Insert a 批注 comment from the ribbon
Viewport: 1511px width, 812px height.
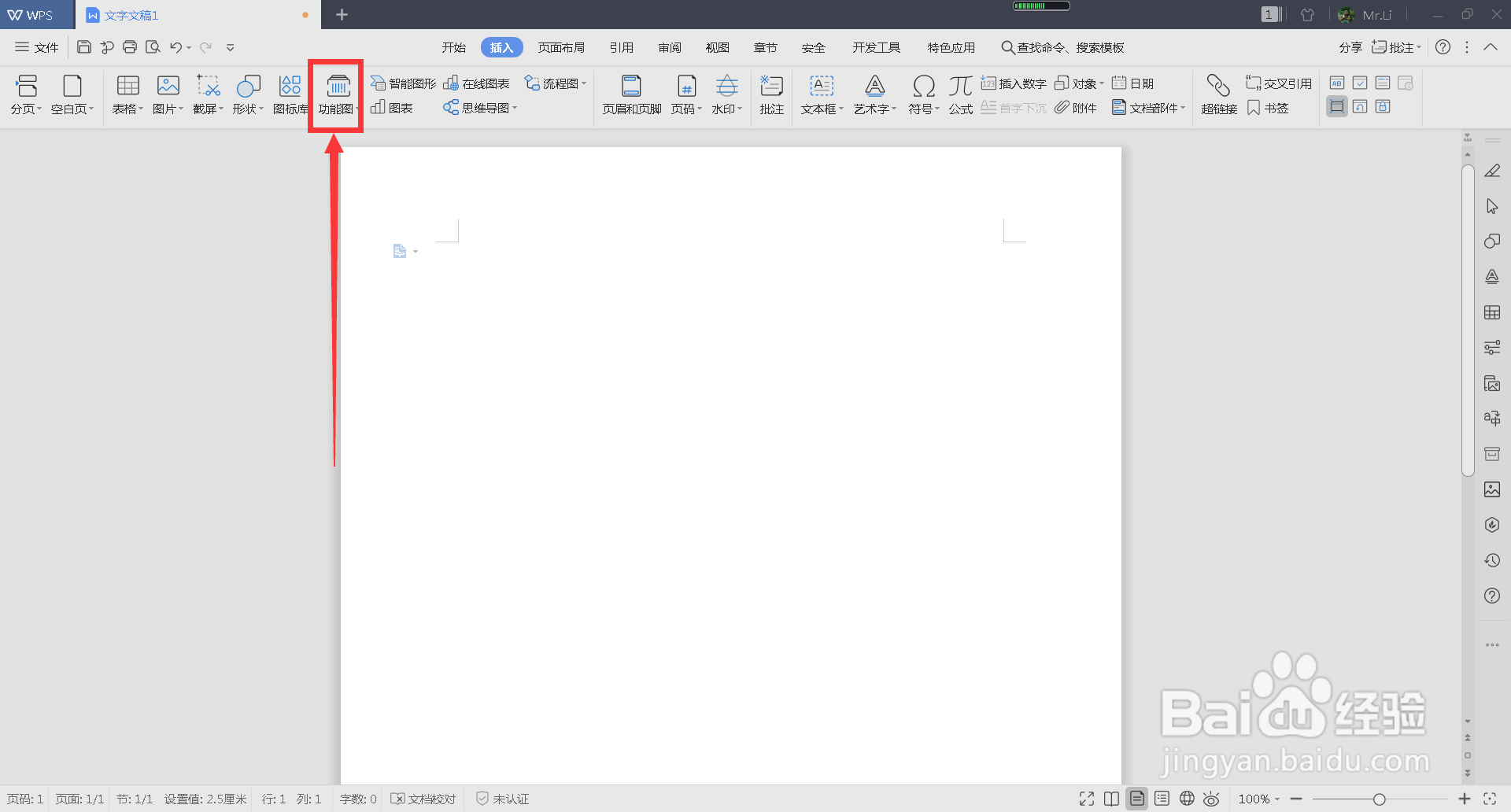(771, 94)
